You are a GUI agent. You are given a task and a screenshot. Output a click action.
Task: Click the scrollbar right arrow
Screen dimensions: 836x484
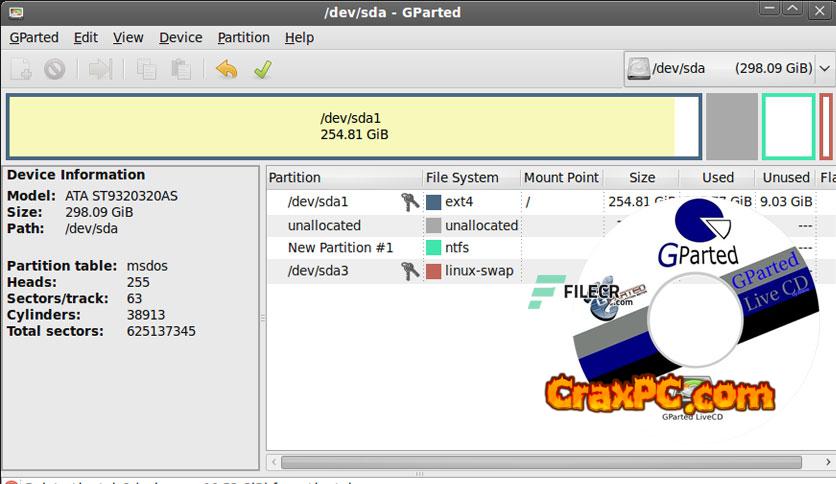827,462
